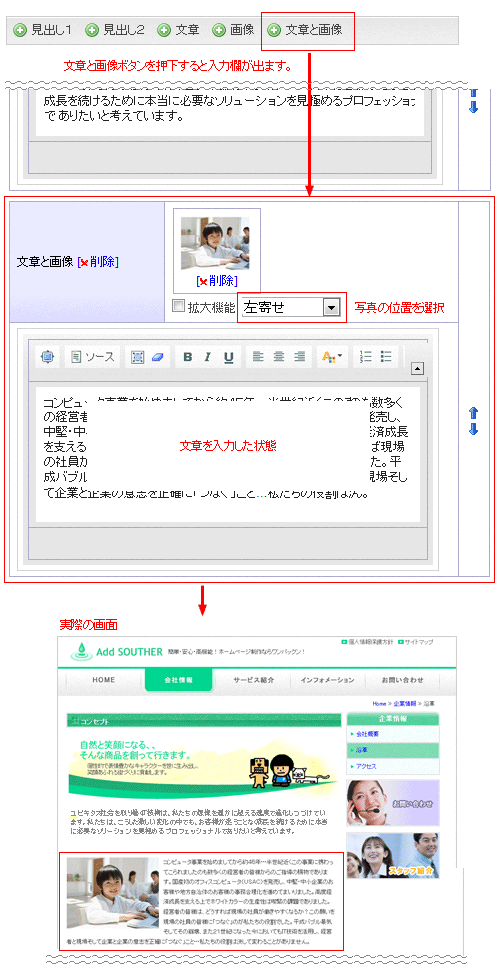Image resolution: width=500 pixels, height=970 pixels.
Task: Delete the 文章と画像 block via its 削除 link
Action: coord(98,262)
